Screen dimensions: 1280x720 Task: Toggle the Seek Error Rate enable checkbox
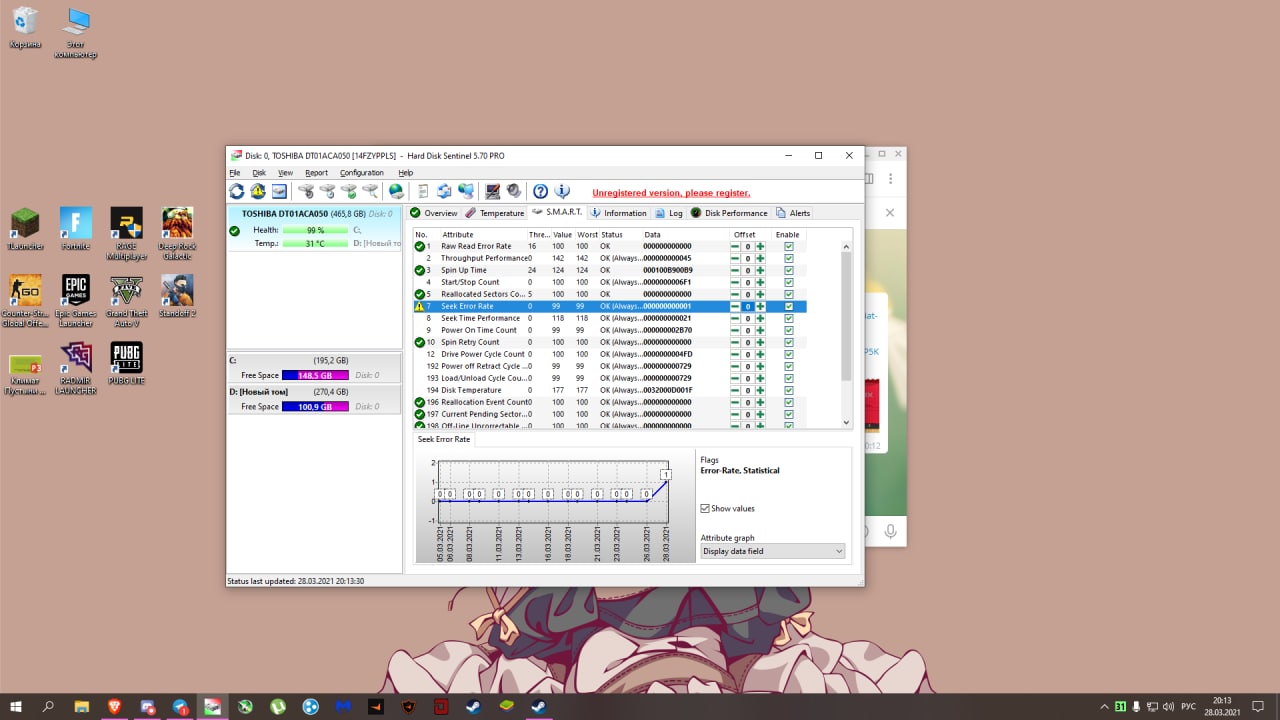click(x=789, y=306)
